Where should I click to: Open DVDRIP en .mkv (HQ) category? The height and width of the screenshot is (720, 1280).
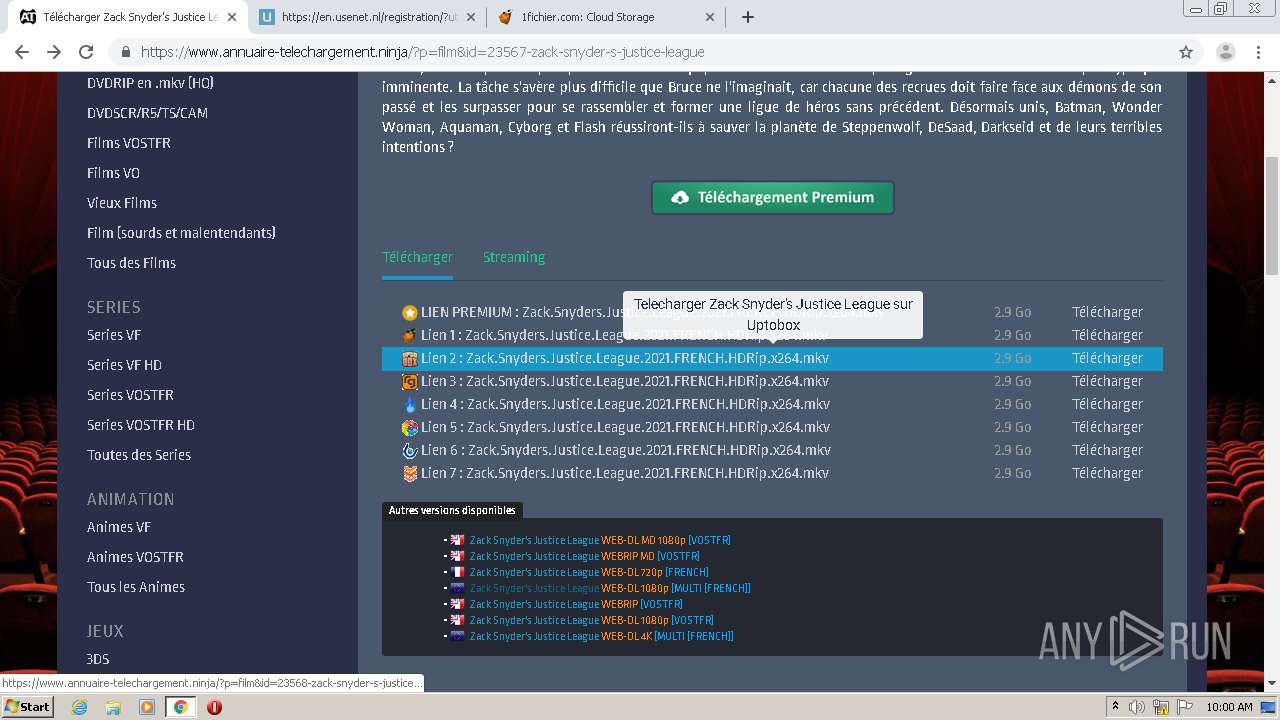coord(150,83)
